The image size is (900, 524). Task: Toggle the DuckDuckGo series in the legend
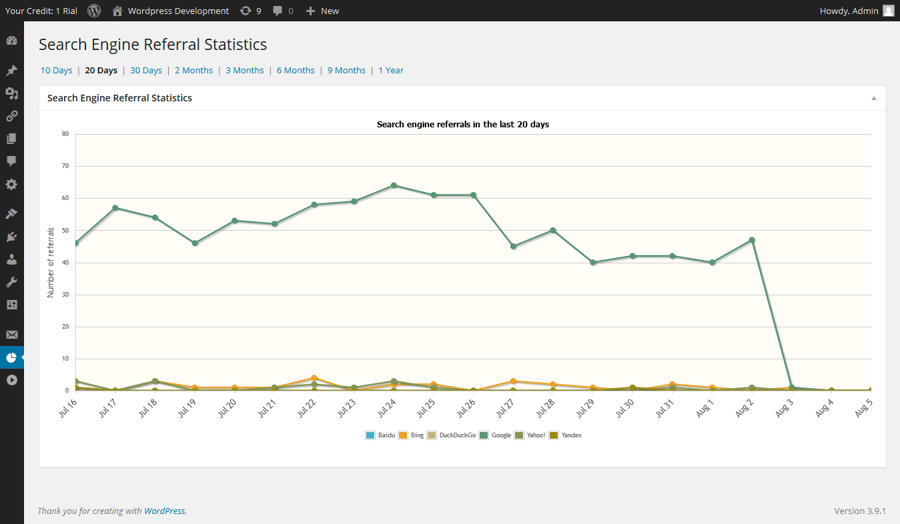pos(451,435)
